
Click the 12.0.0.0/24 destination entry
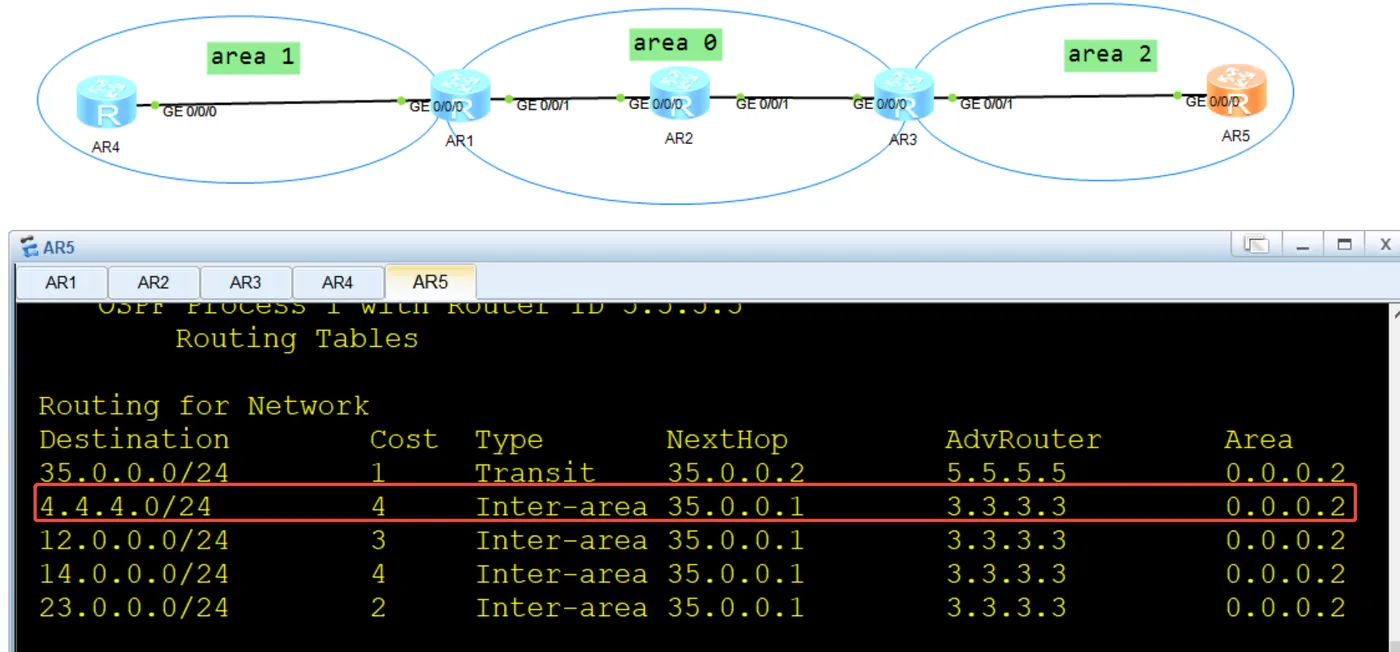coord(134,541)
